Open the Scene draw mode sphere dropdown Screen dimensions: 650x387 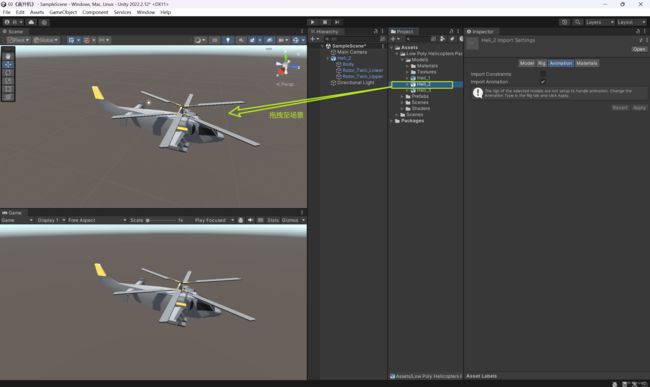pos(200,40)
